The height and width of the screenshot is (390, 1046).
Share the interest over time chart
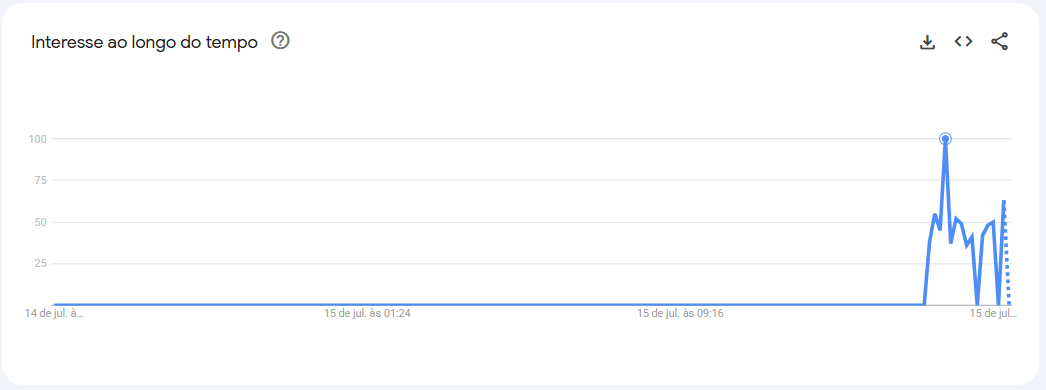(x=999, y=42)
